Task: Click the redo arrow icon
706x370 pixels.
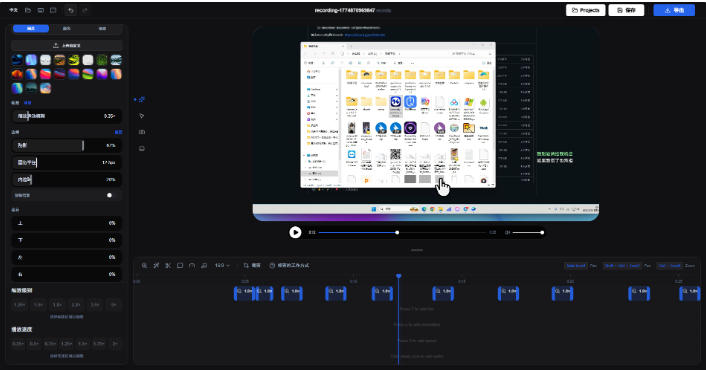Action: 85,10
